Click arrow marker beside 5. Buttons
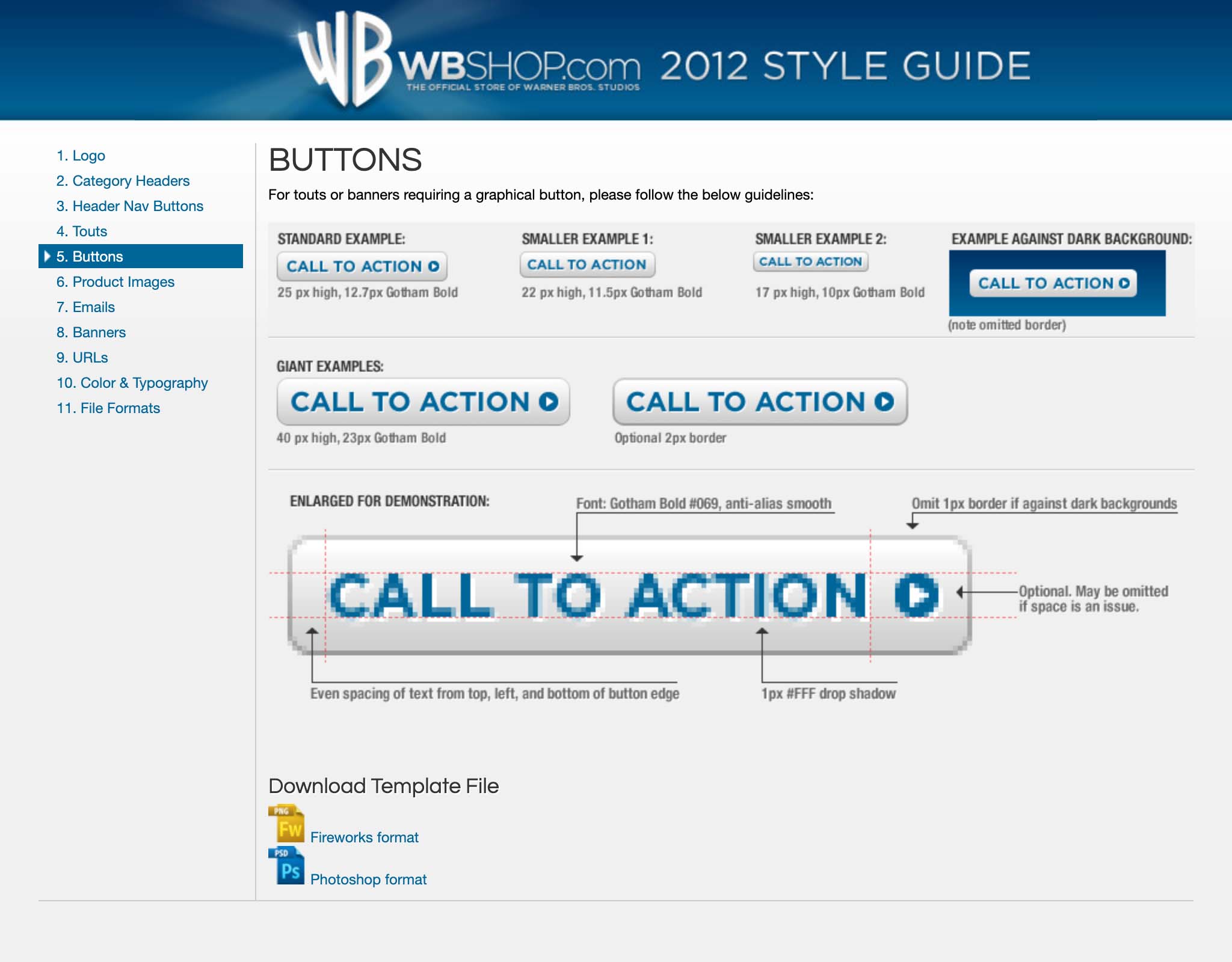Screen dimensions: 1232x962 pos(48,256)
